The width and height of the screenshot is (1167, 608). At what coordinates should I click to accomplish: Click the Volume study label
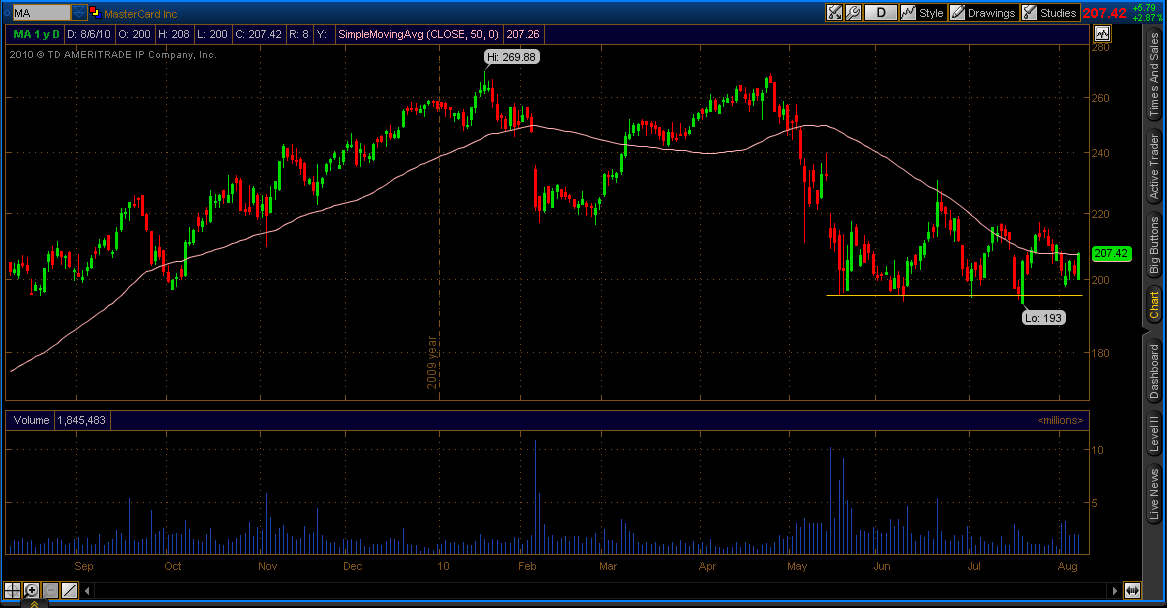point(31,420)
